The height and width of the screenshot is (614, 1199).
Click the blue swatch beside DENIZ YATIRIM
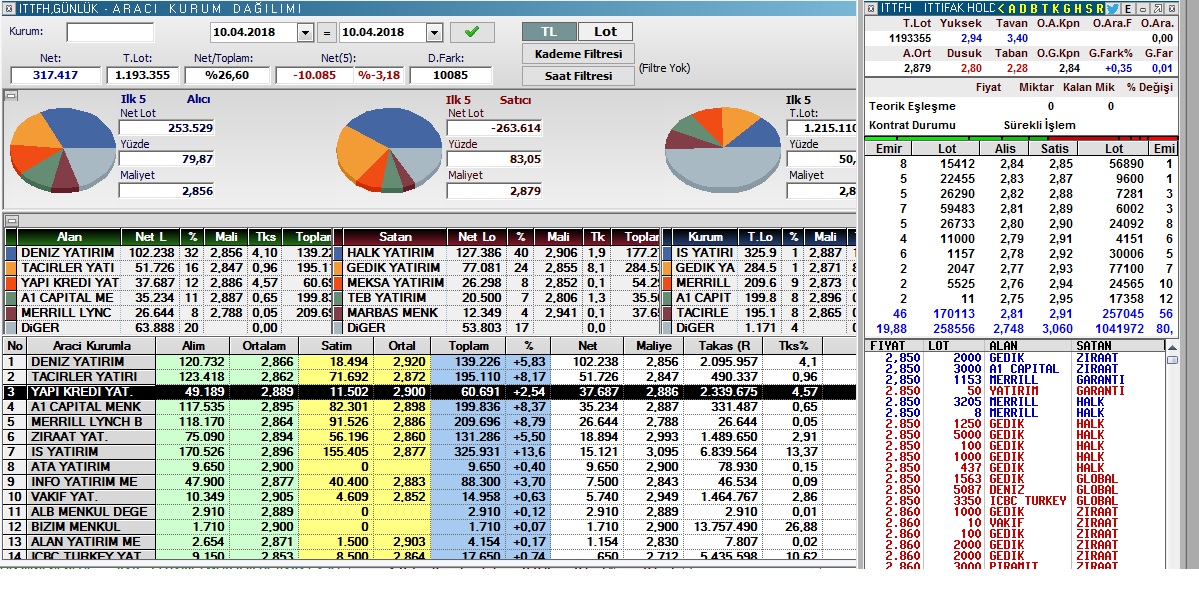click(x=11, y=253)
